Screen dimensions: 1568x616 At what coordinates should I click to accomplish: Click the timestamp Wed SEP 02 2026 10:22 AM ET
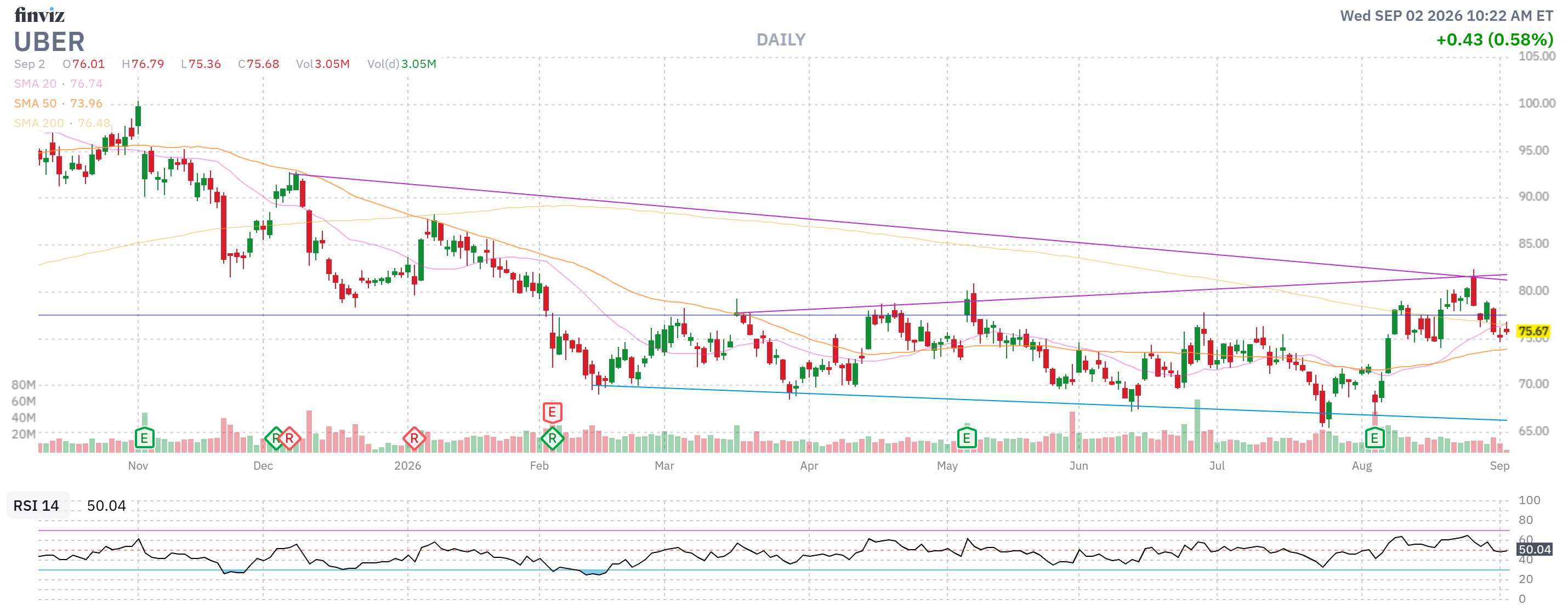coord(1446,16)
